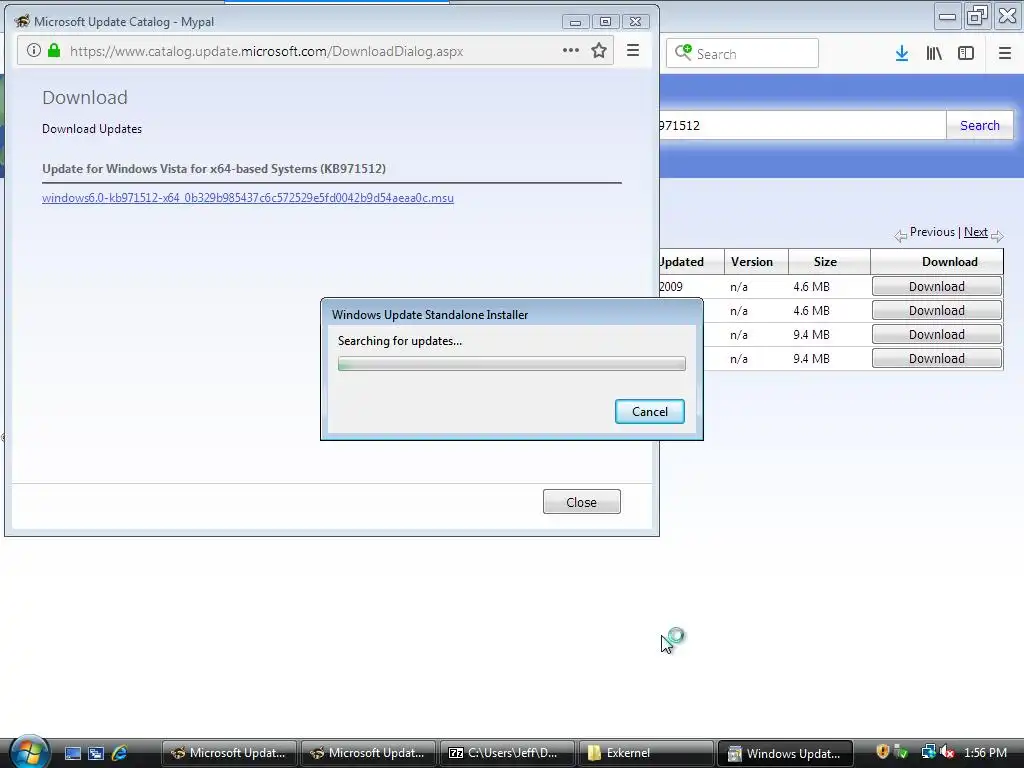Image resolution: width=1024 pixels, height=768 pixels.
Task: Click the search engine magnifier icon
Action: coord(683,52)
